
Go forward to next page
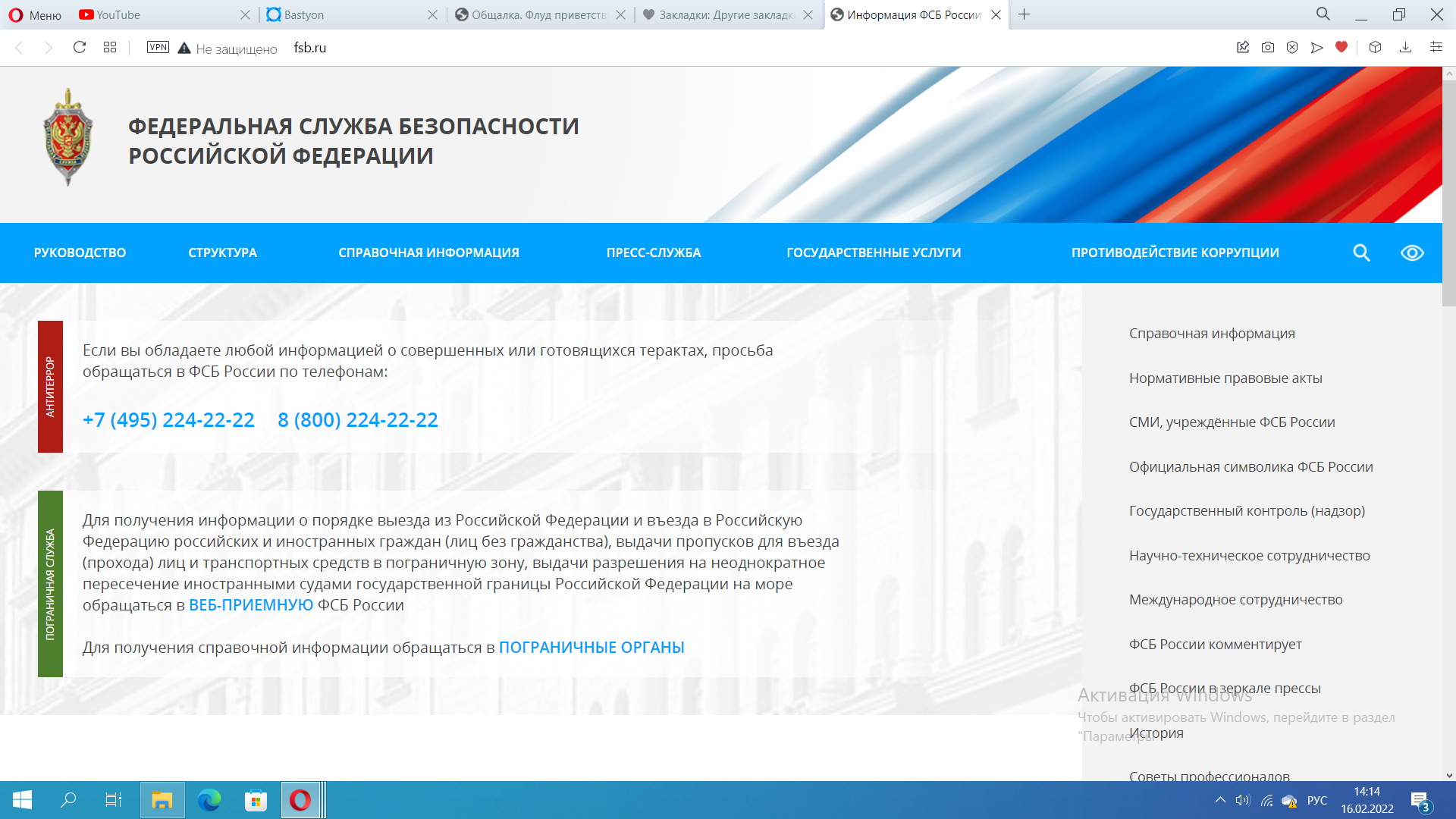pyautogui.click(x=49, y=48)
